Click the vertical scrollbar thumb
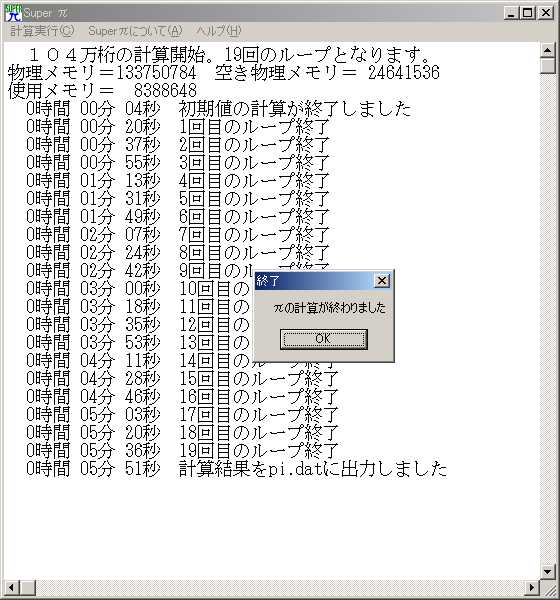The width and height of the screenshot is (560, 600). pyautogui.click(x=547, y=65)
